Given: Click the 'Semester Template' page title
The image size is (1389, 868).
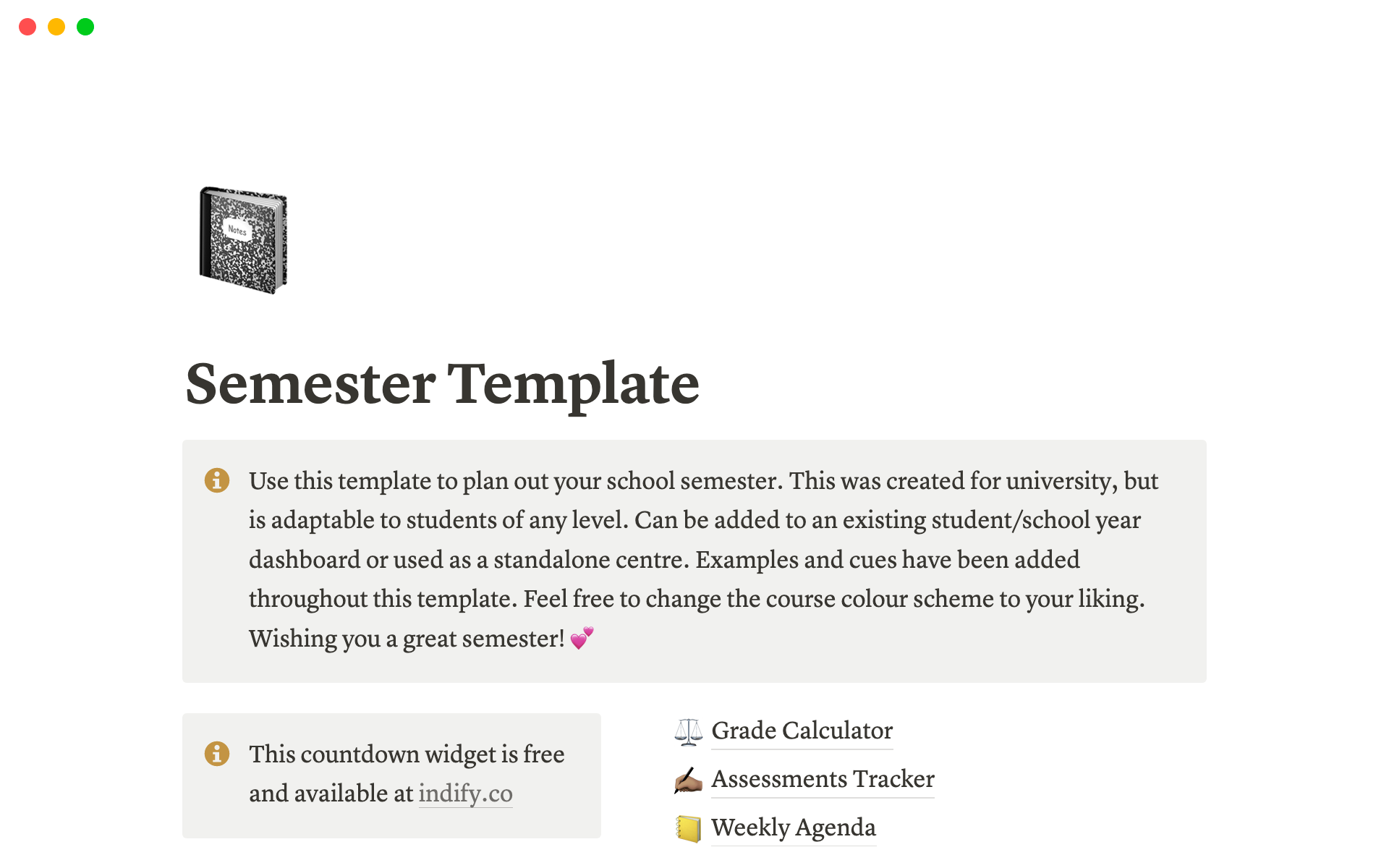Looking at the screenshot, I should (x=442, y=383).
